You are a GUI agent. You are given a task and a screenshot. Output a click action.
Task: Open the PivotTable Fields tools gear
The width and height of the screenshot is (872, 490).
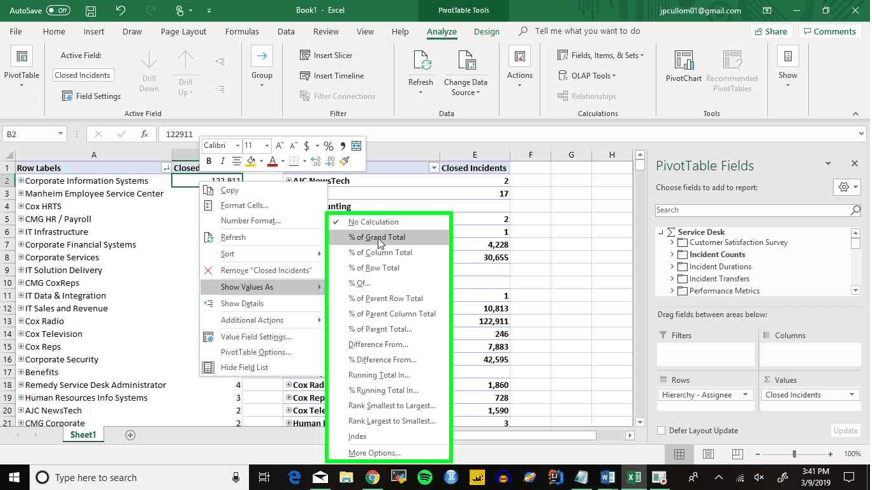pos(847,187)
